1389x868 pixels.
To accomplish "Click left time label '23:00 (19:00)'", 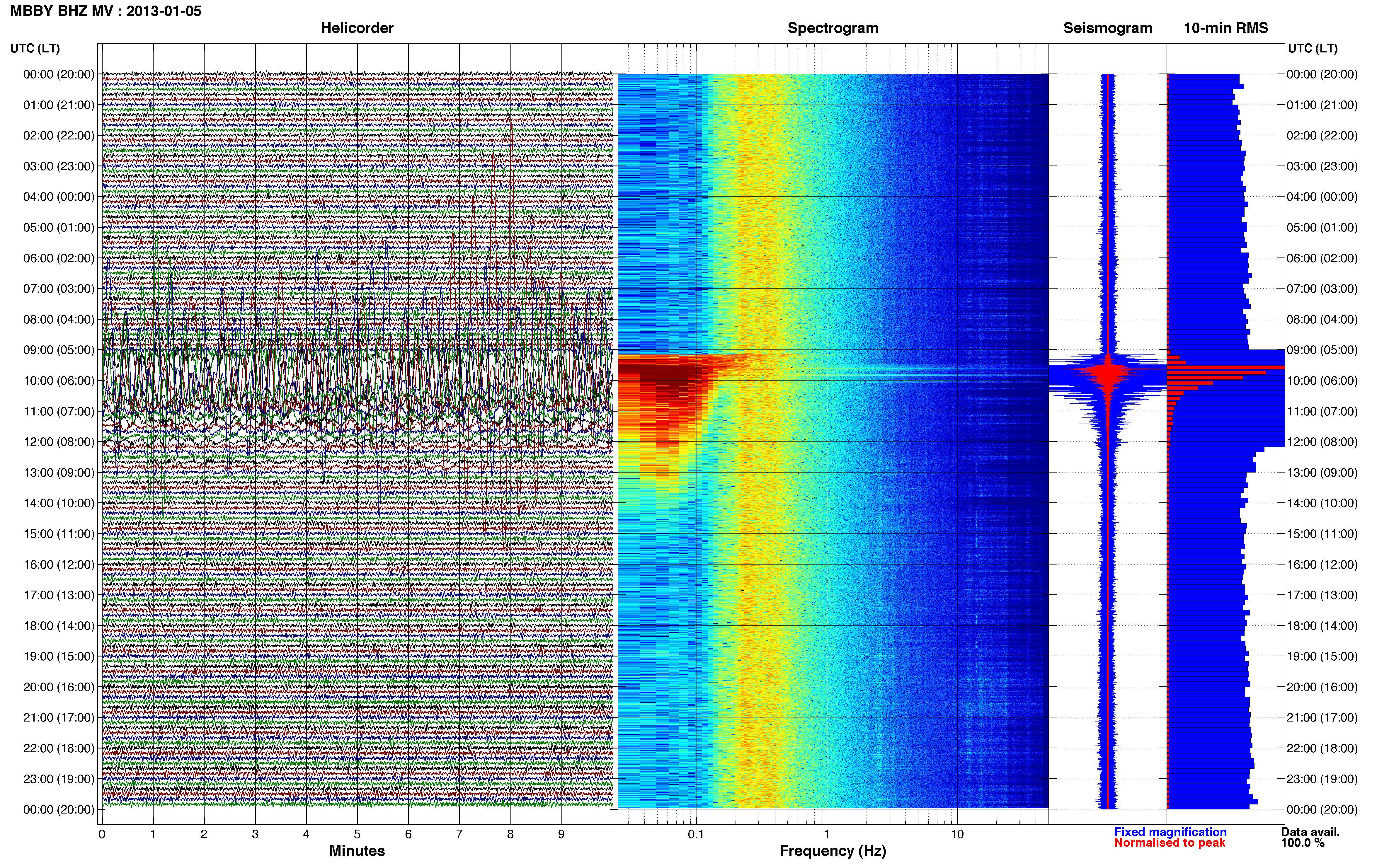I will [59, 778].
